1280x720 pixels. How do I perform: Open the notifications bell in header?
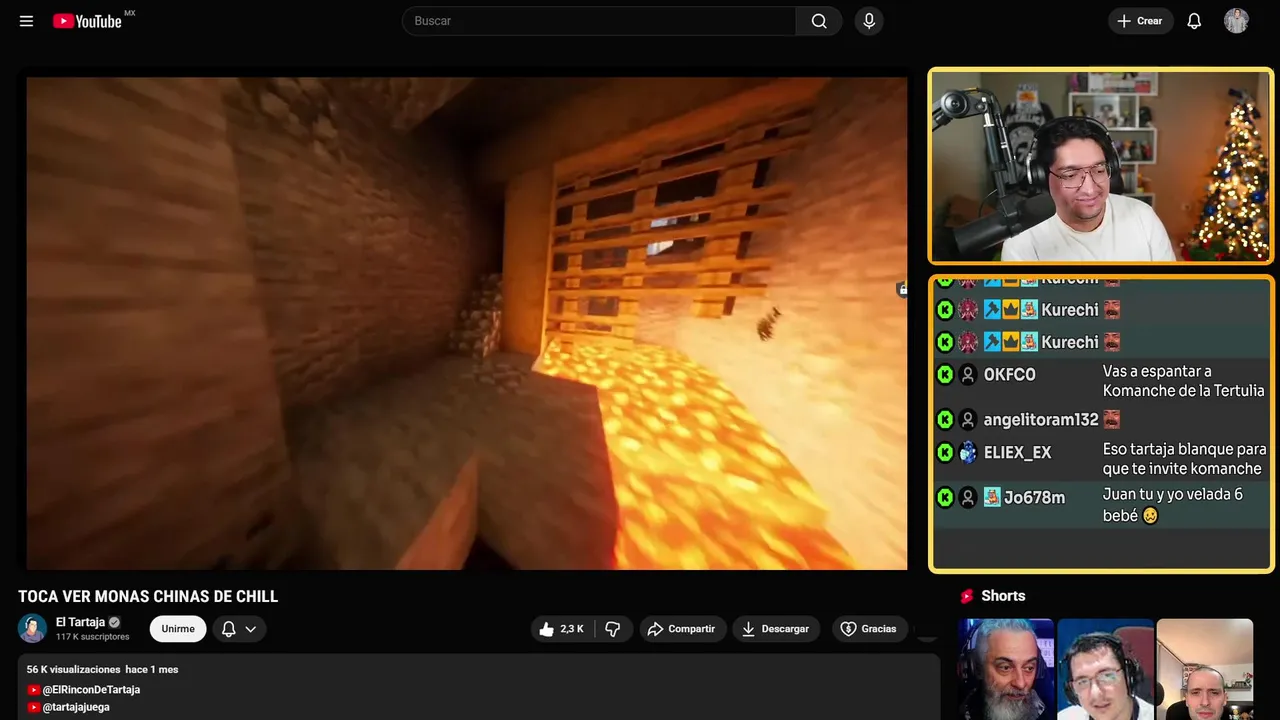[1194, 21]
